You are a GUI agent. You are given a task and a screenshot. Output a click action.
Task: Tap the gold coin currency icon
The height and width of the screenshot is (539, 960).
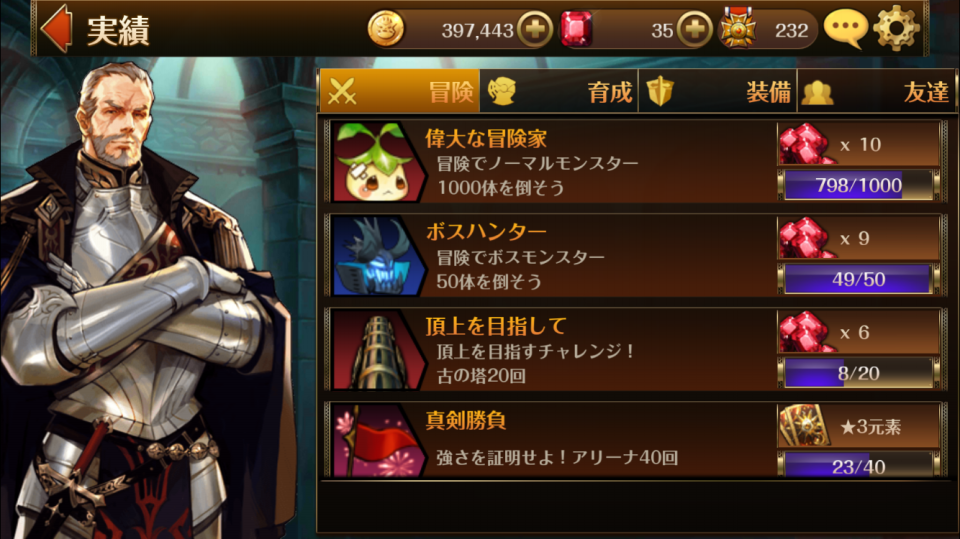coord(386,29)
